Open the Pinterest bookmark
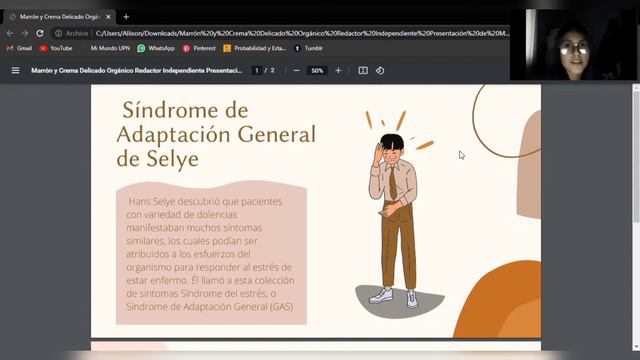This screenshot has height=360, width=640. 199,48
